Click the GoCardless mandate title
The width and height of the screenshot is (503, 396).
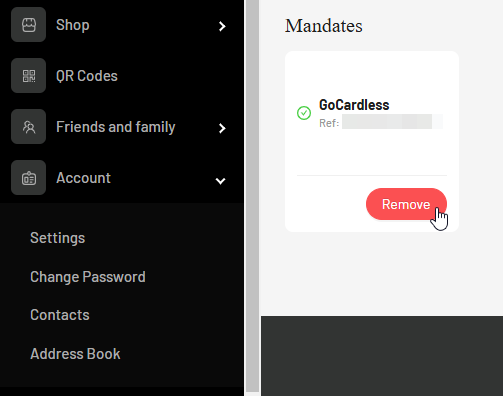tap(354, 105)
